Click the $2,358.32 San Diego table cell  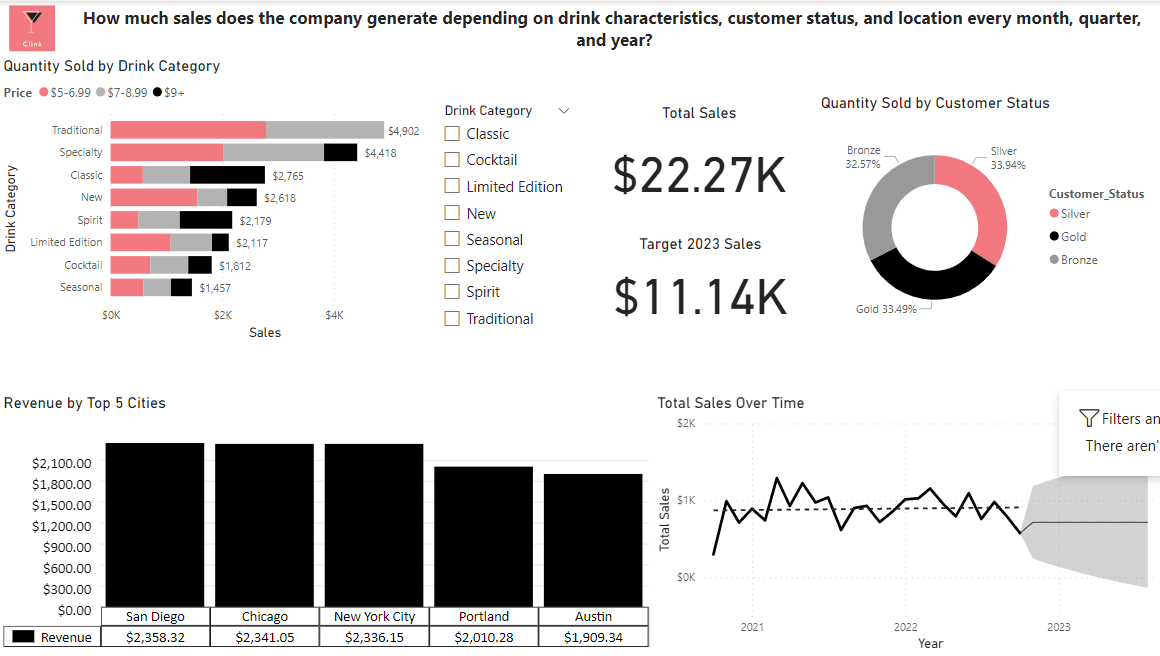(x=155, y=637)
